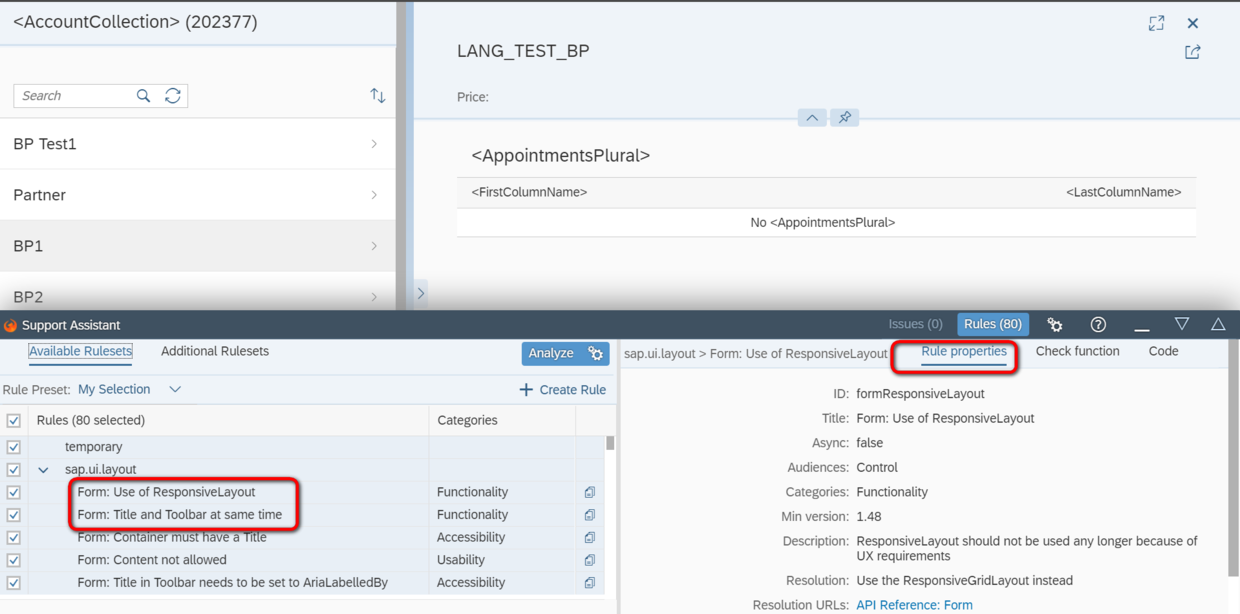Image resolution: width=1240 pixels, height=614 pixels.
Task: Uncheck Form: Content not allowed checkbox
Action: (14, 560)
